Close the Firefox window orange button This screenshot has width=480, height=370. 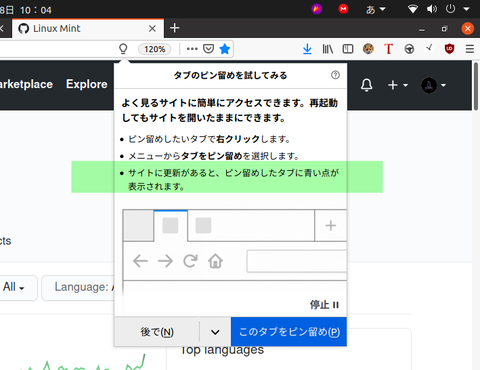[468, 28]
